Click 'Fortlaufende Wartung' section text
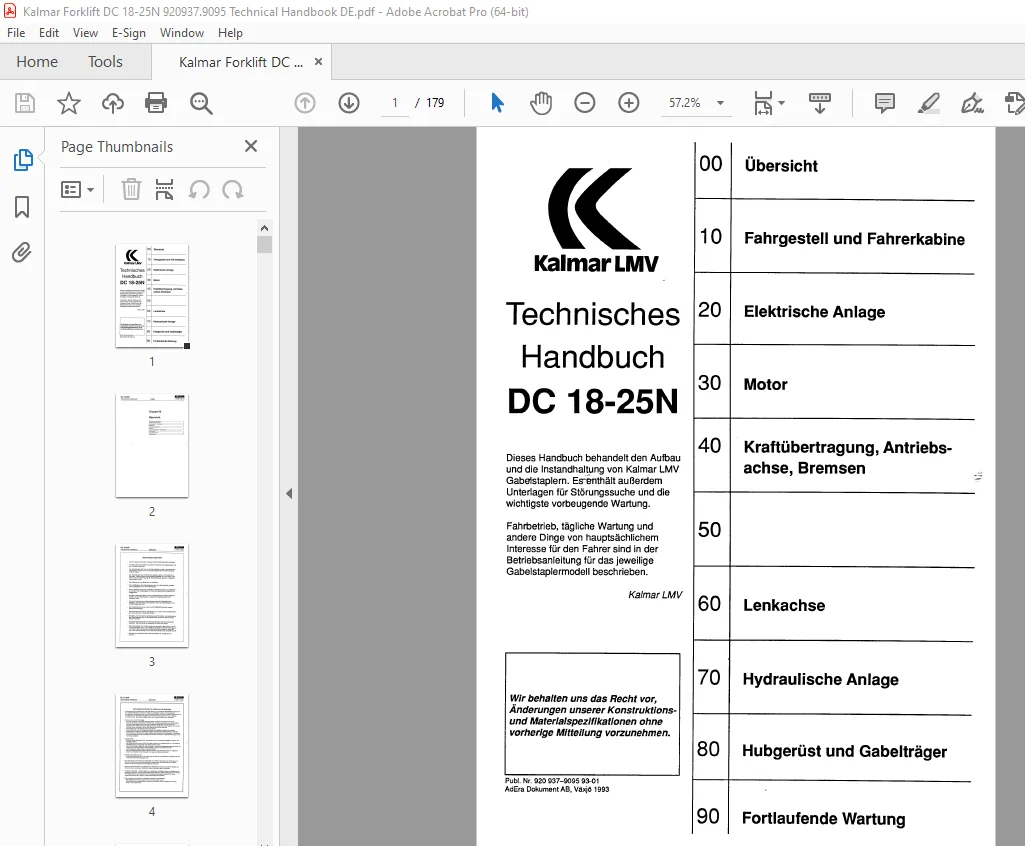This screenshot has width=1025, height=846. point(824,819)
